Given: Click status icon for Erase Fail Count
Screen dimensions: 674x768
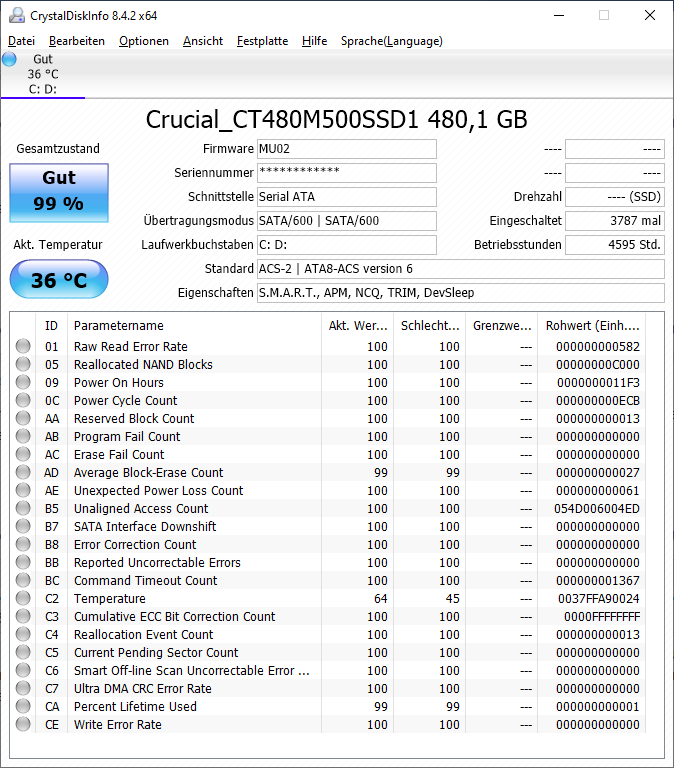Looking at the screenshot, I should 23,455.
